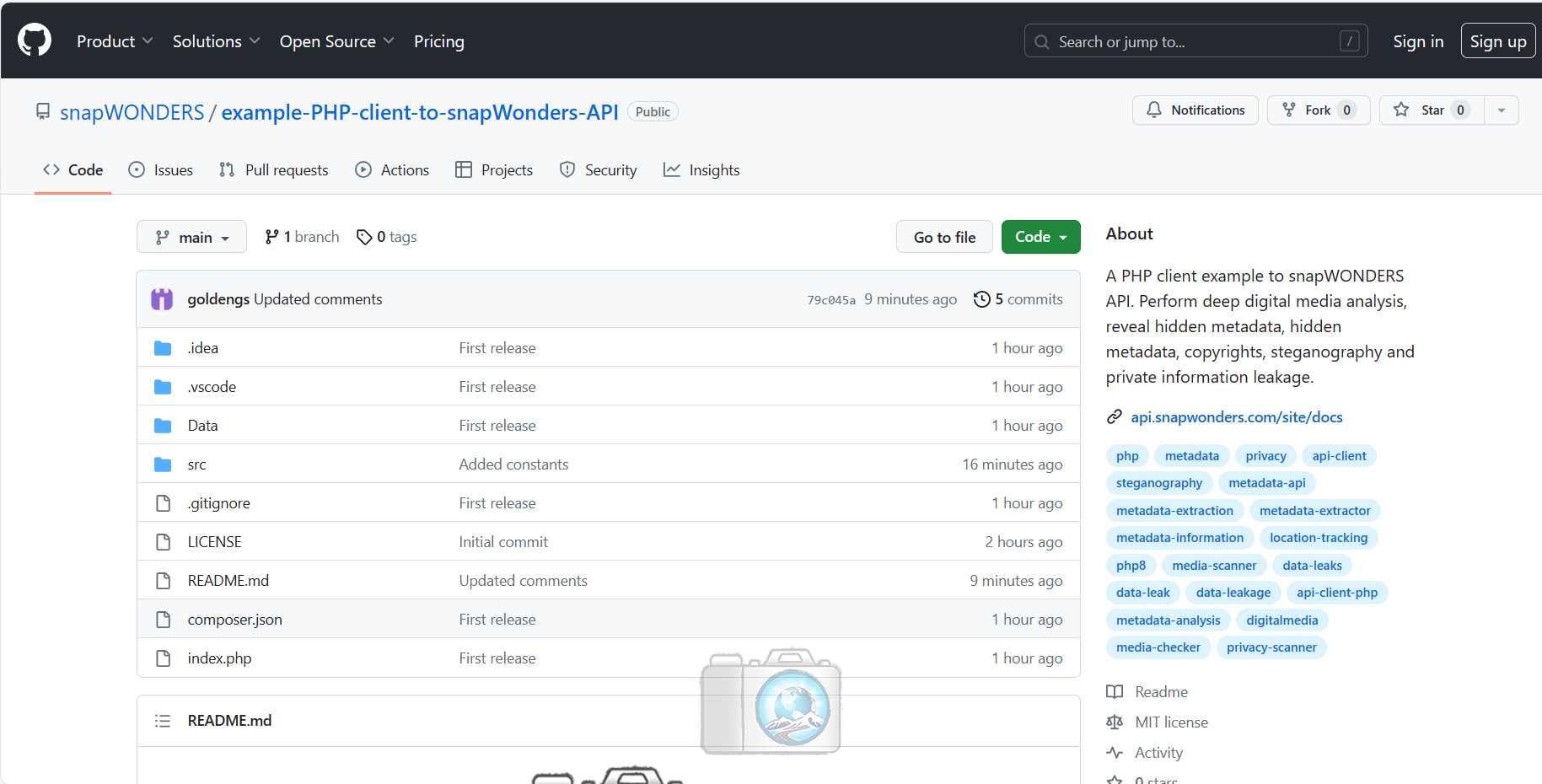Viewport: 1542px width, 784px height.
Task: Click the README outline list icon
Action: tap(163, 721)
